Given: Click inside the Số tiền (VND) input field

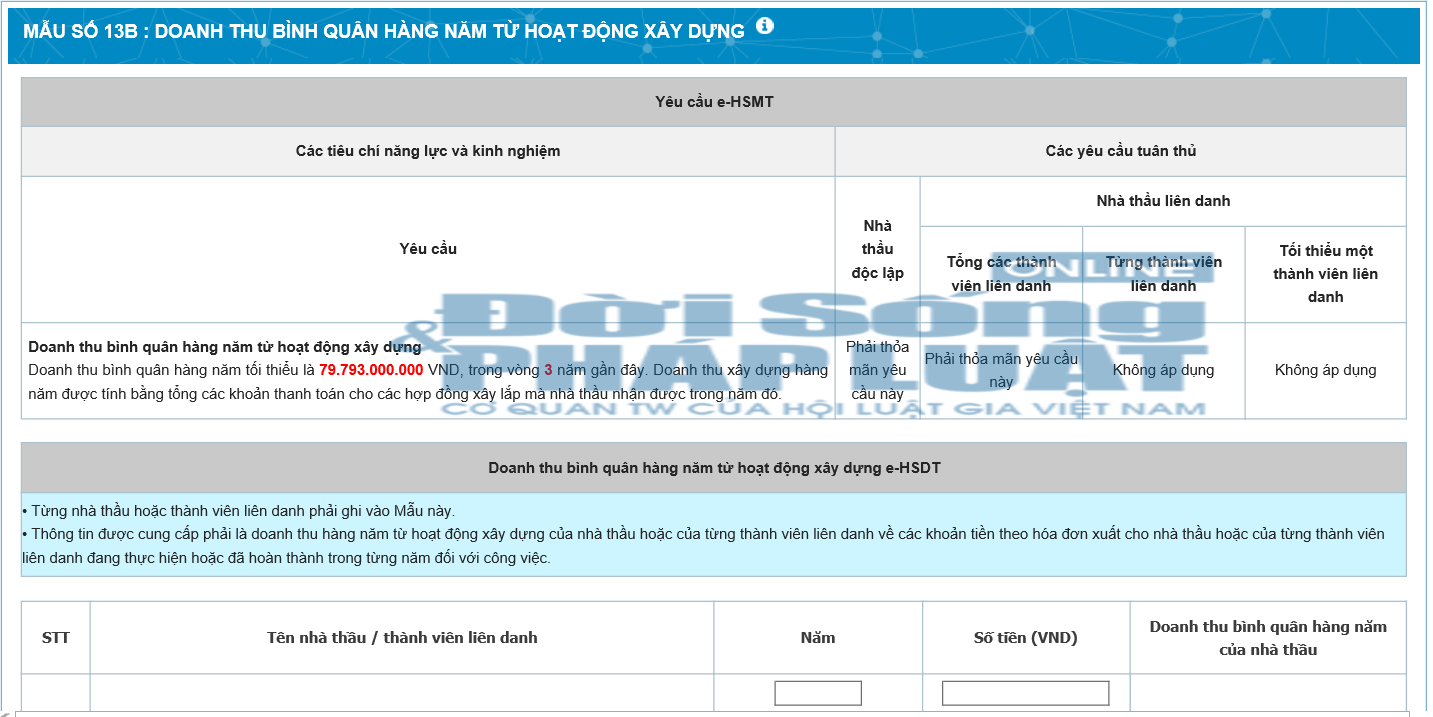Looking at the screenshot, I should 1022,692.
